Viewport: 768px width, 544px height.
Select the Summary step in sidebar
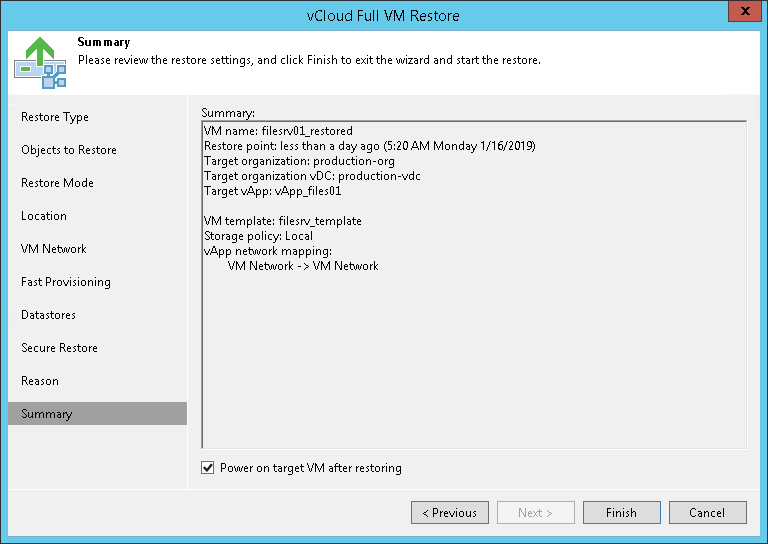(47, 414)
